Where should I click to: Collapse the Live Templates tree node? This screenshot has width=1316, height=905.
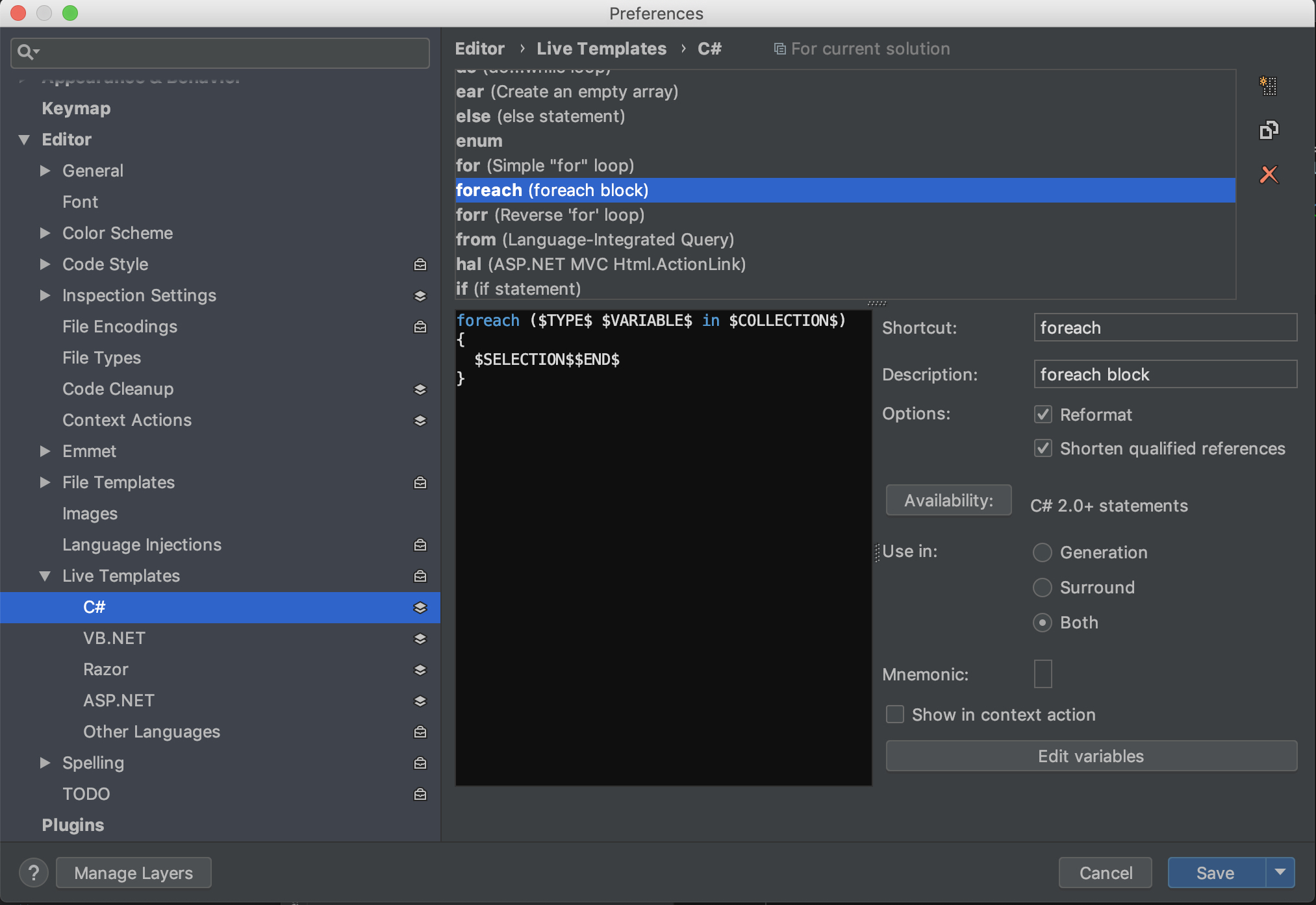[x=45, y=576]
